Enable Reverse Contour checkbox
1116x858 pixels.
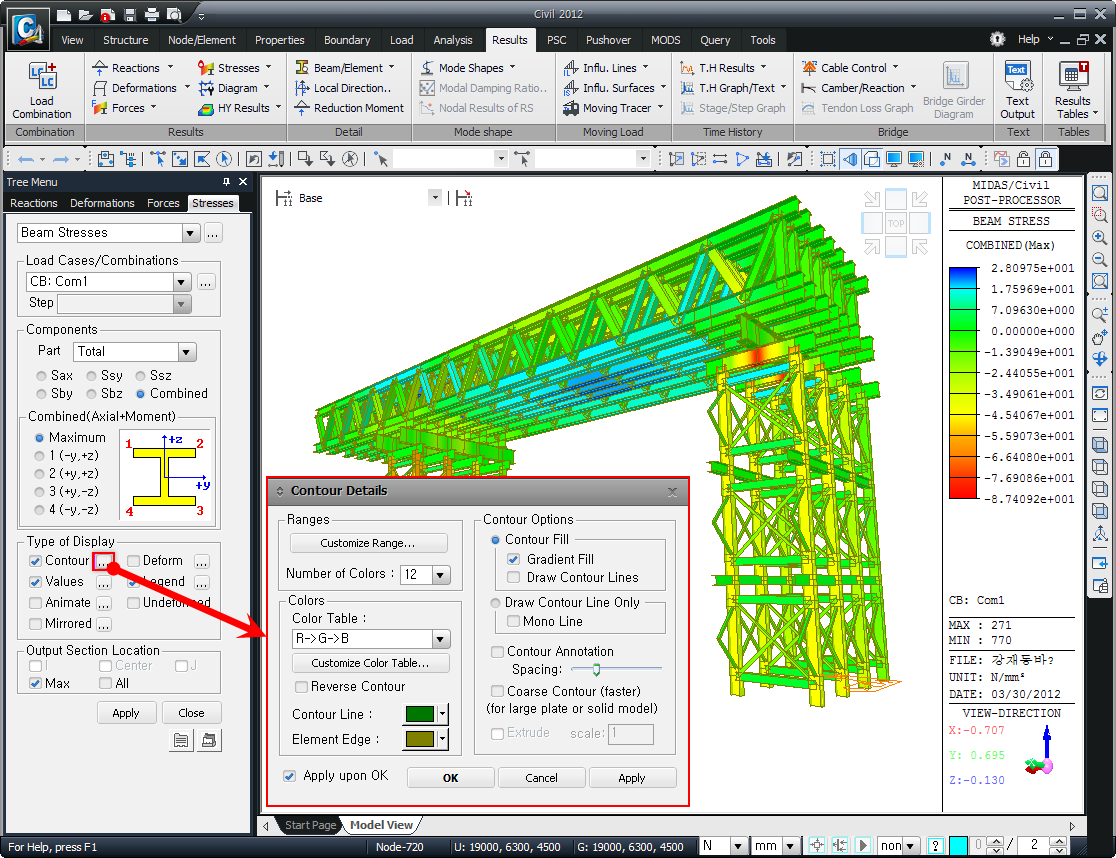tap(301, 687)
